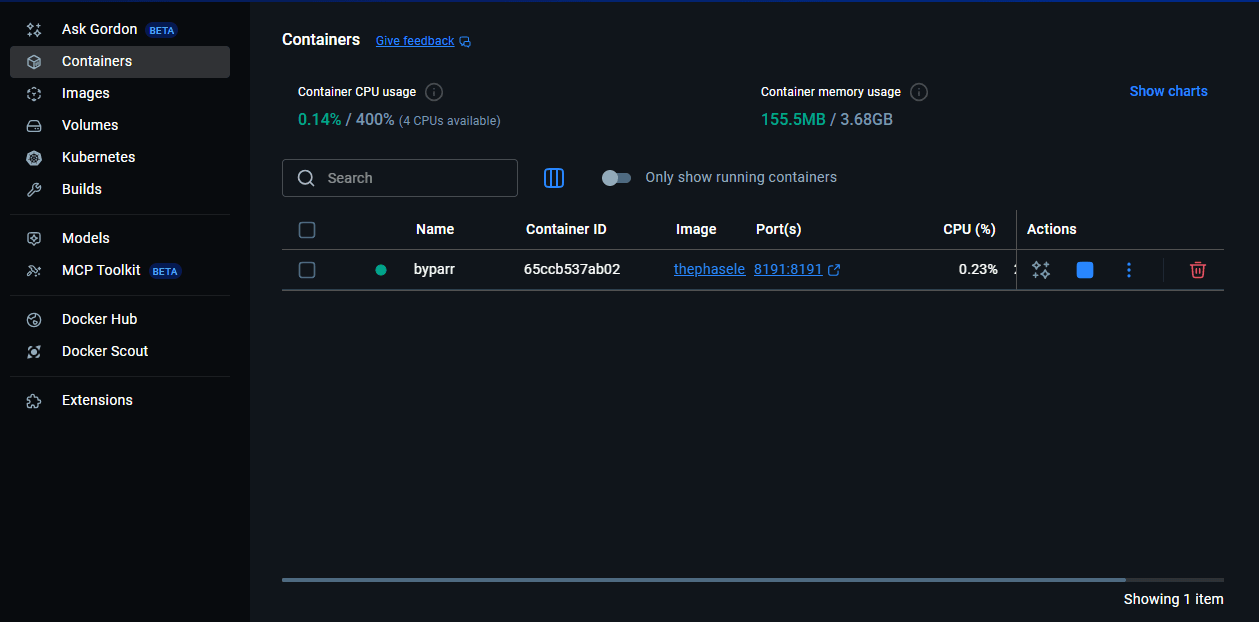The height and width of the screenshot is (622, 1259).
Task: Click the Give feedback link
Action: [x=415, y=41]
